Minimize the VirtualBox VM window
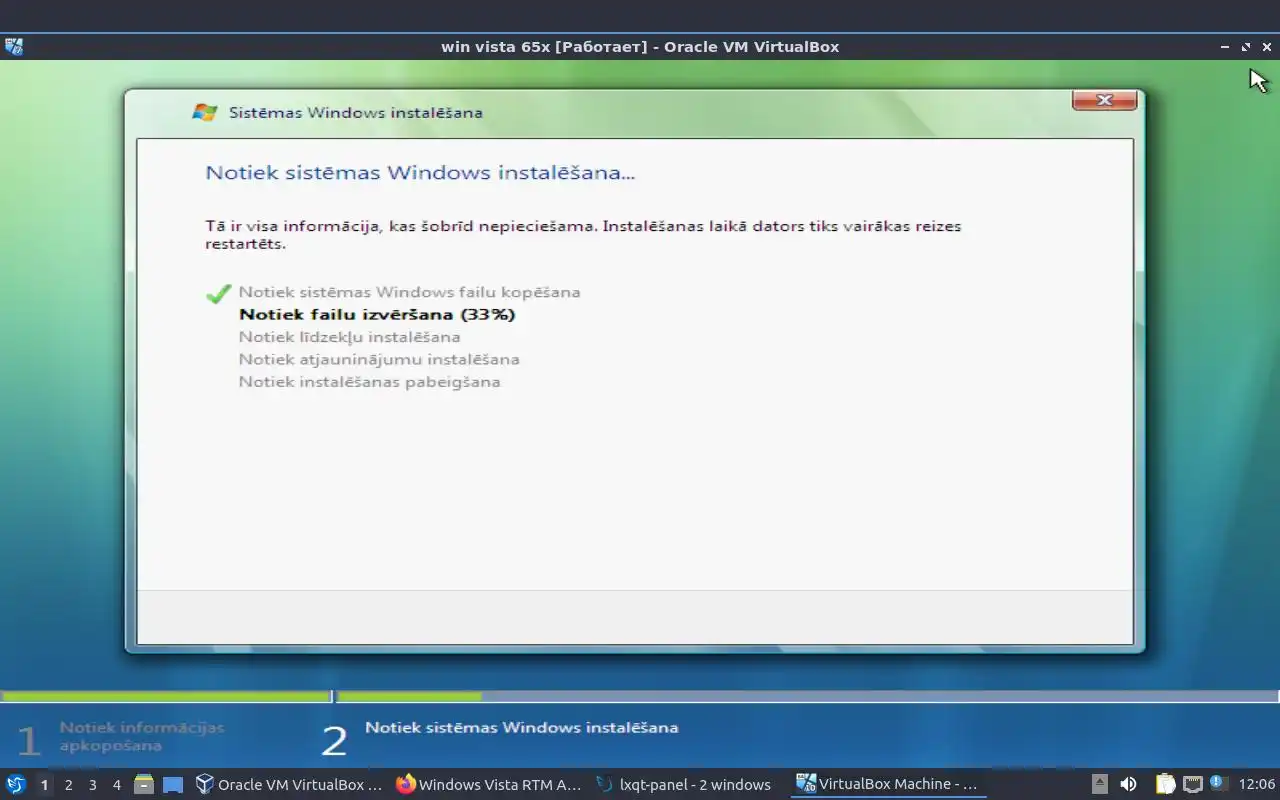 click(x=1225, y=47)
